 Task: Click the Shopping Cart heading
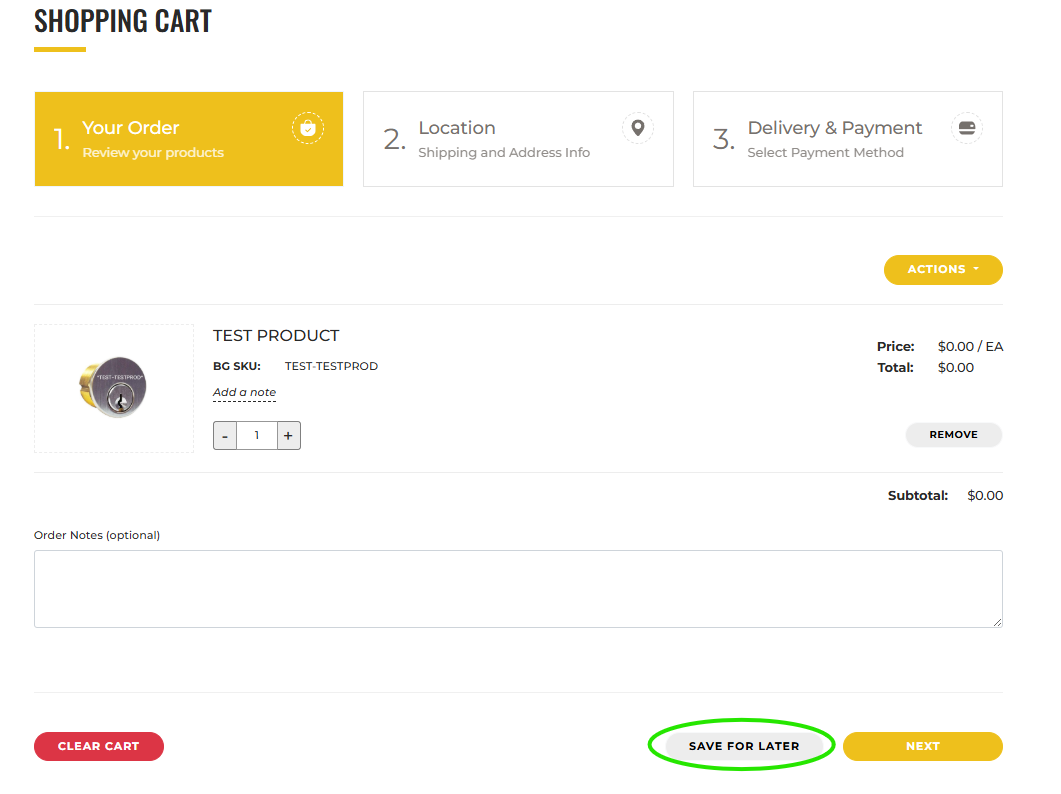coord(123,21)
